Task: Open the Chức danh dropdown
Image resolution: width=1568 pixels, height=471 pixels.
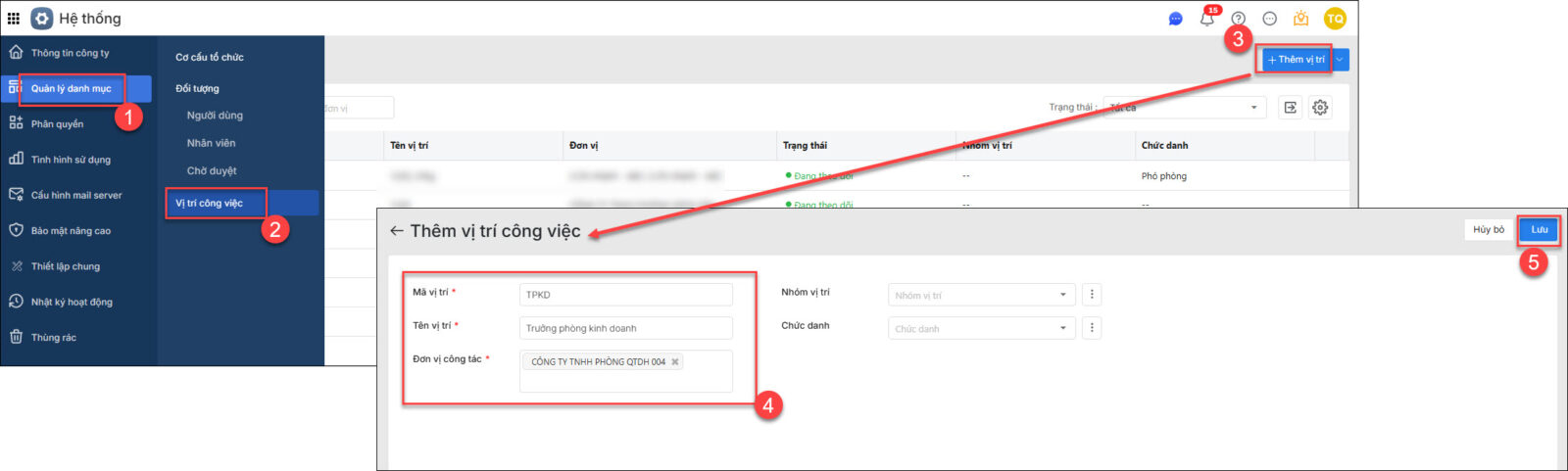Action: point(981,328)
